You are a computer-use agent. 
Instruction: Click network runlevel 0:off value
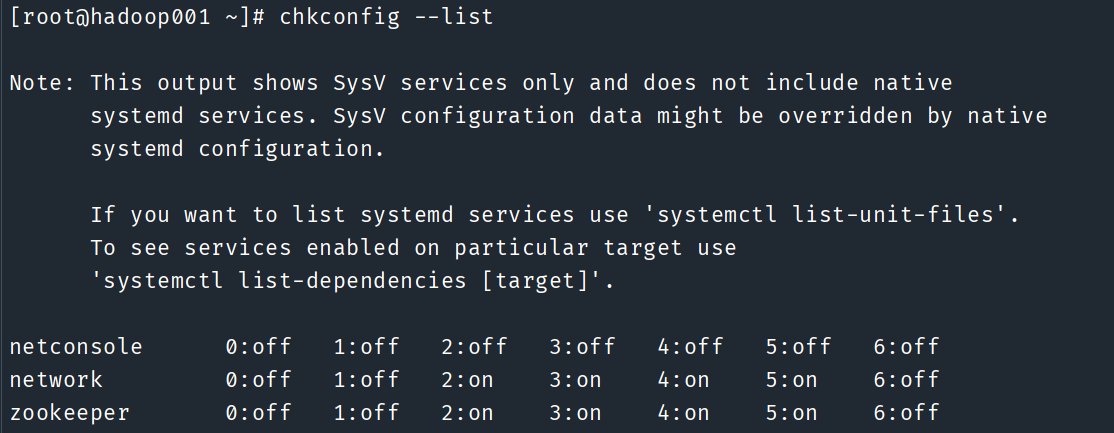point(258,380)
